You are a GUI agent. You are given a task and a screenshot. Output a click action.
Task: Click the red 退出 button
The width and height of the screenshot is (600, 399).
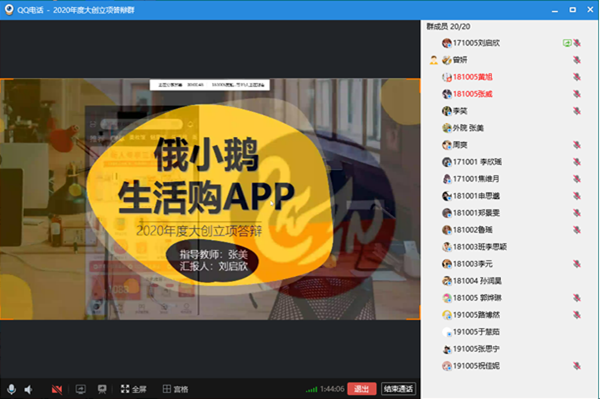coord(362,389)
